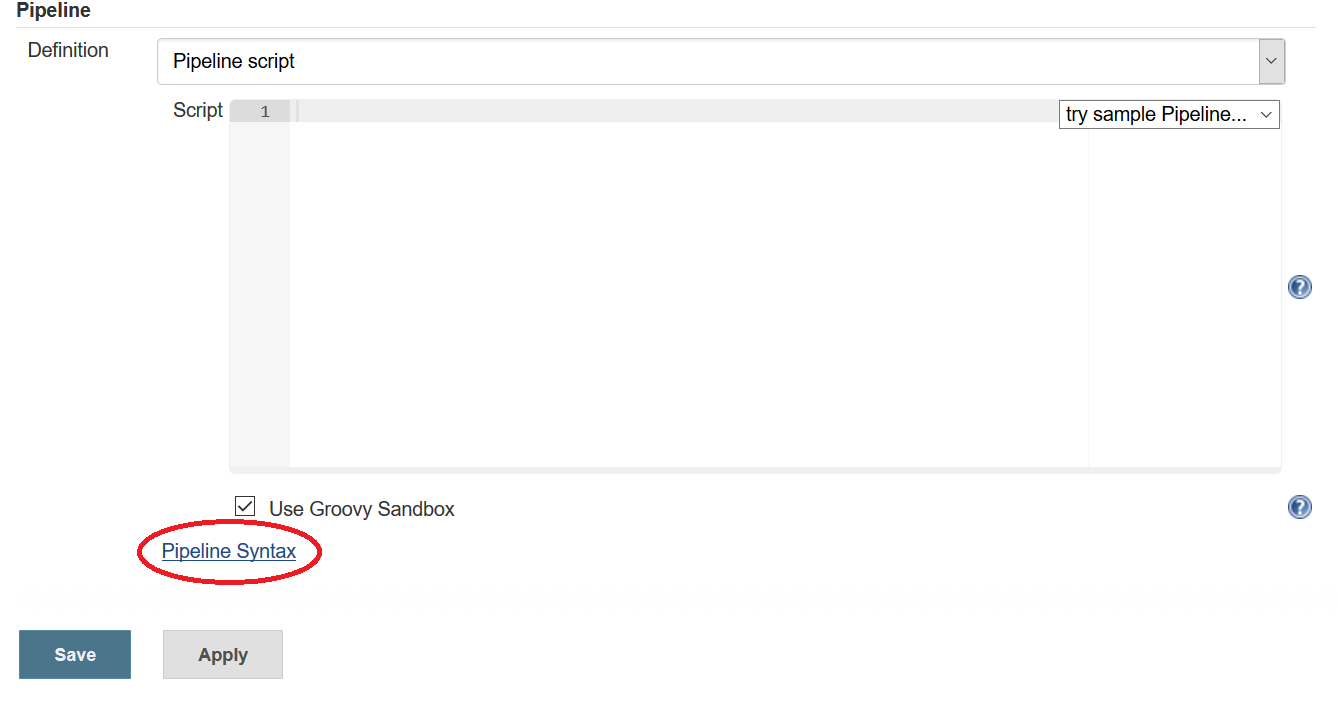1338x704 pixels.
Task: Open help for Use Groovy Sandbox
Action: point(1299,507)
